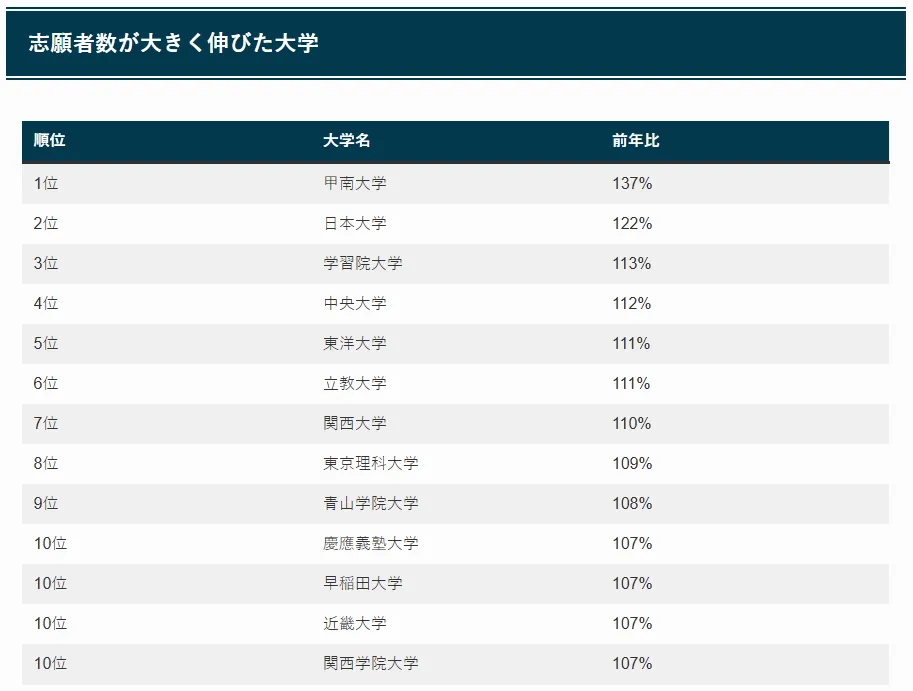Click on 慶應義塾大学 name

click(x=371, y=543)
